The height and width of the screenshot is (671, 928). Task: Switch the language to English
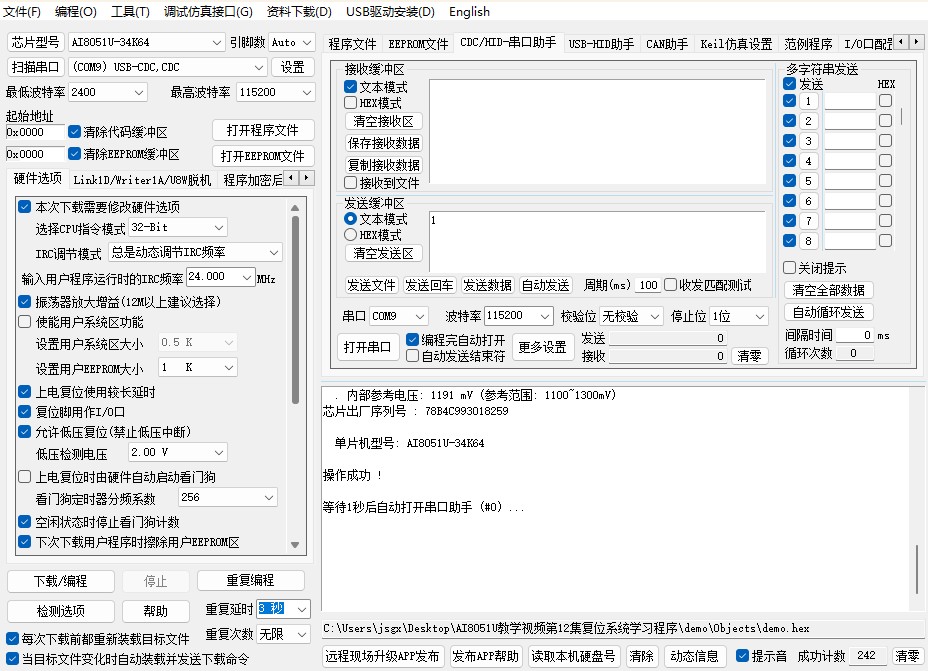[x=469, y=12]
